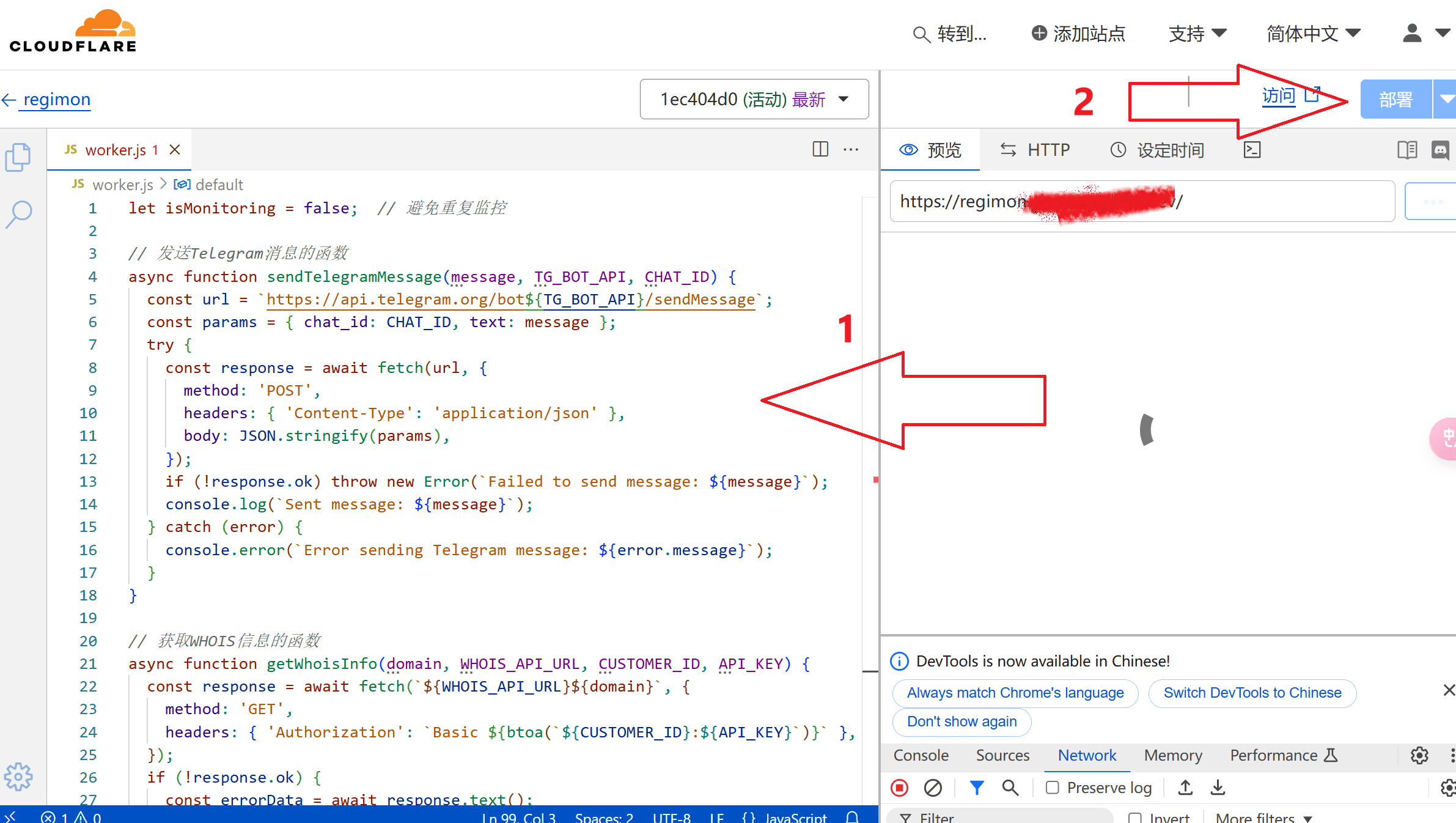Screen dimensions: 1456x823
Task: Enable the Invert checkbox
Action: tap(1135, 817)
